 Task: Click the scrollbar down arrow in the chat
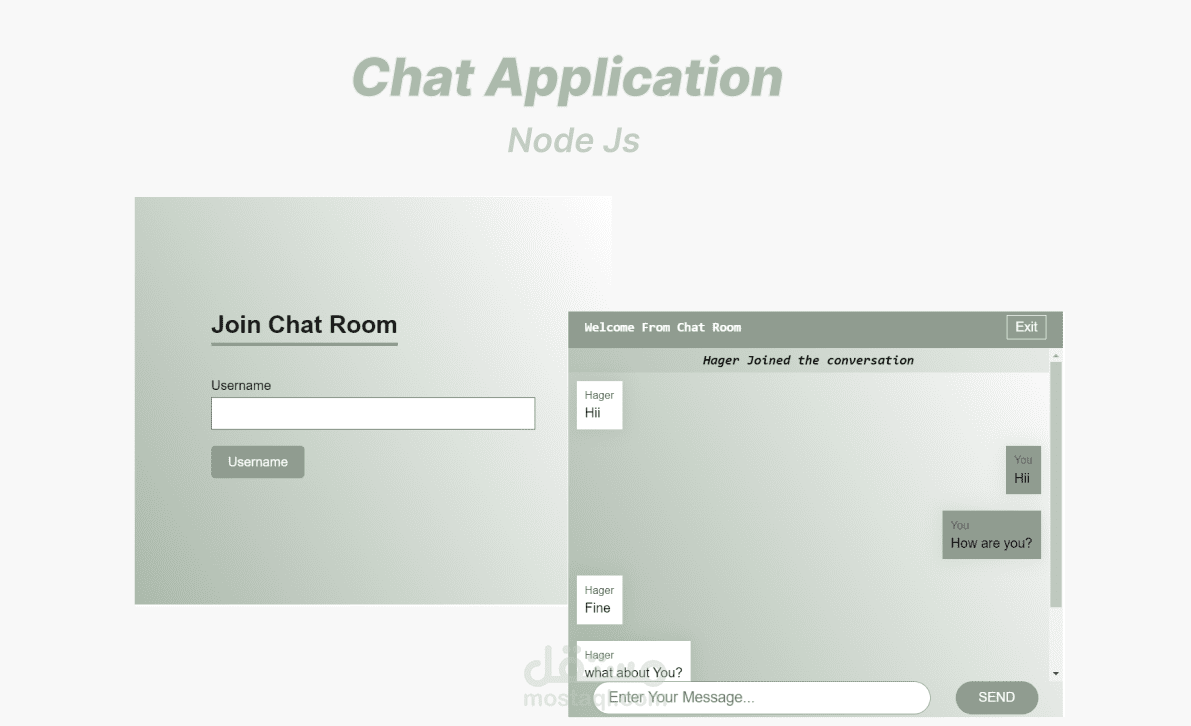click(1056, 672)
